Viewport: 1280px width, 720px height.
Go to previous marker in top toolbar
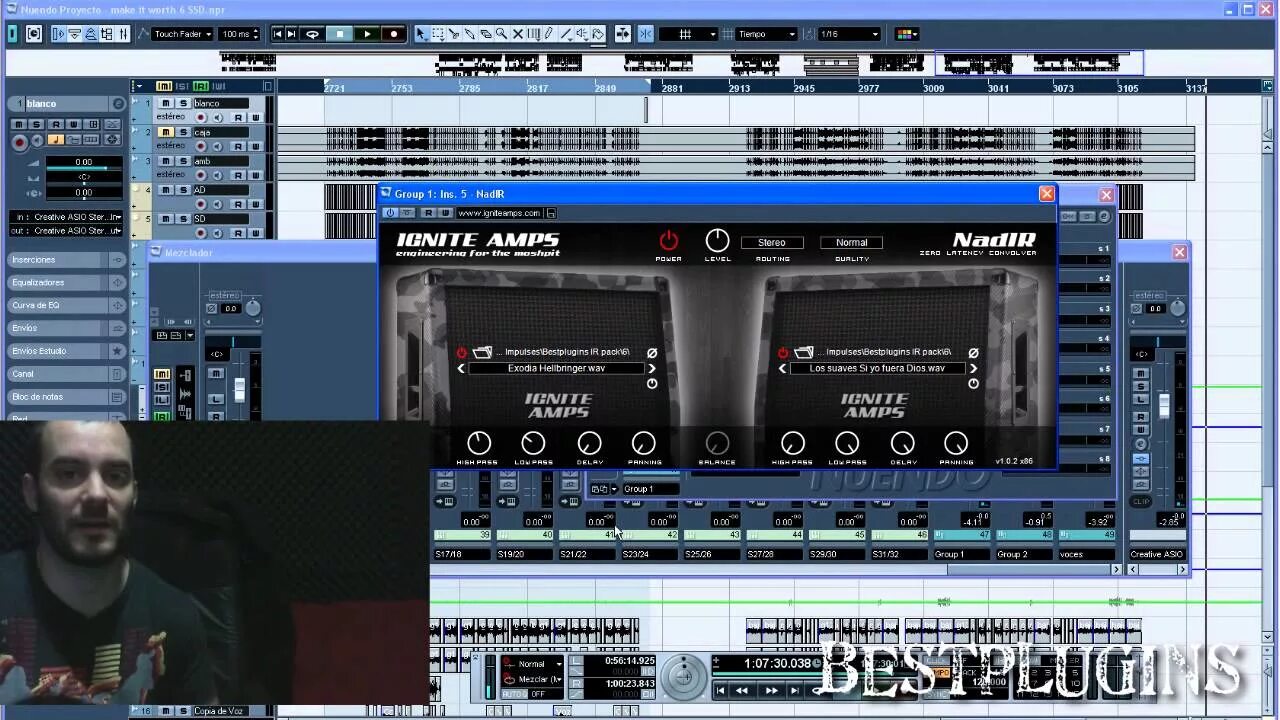pyautogui.click(x=278, y=34)
